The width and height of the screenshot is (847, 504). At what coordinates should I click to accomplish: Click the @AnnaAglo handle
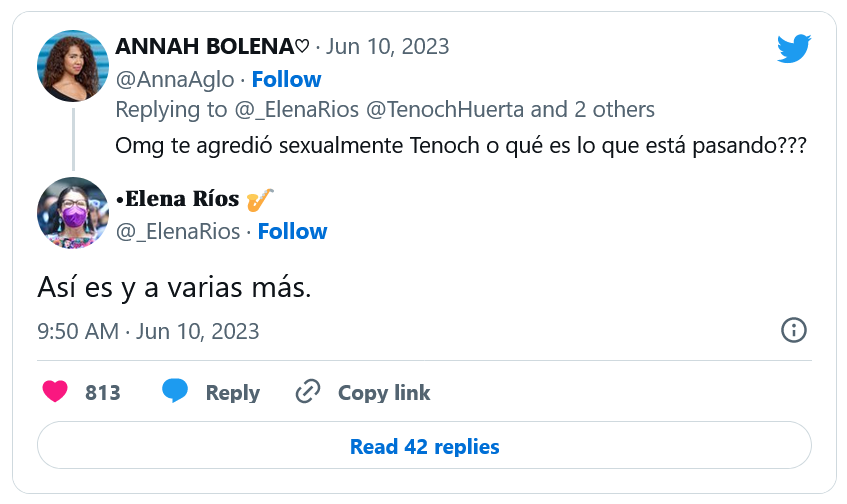tap(175, 79)
